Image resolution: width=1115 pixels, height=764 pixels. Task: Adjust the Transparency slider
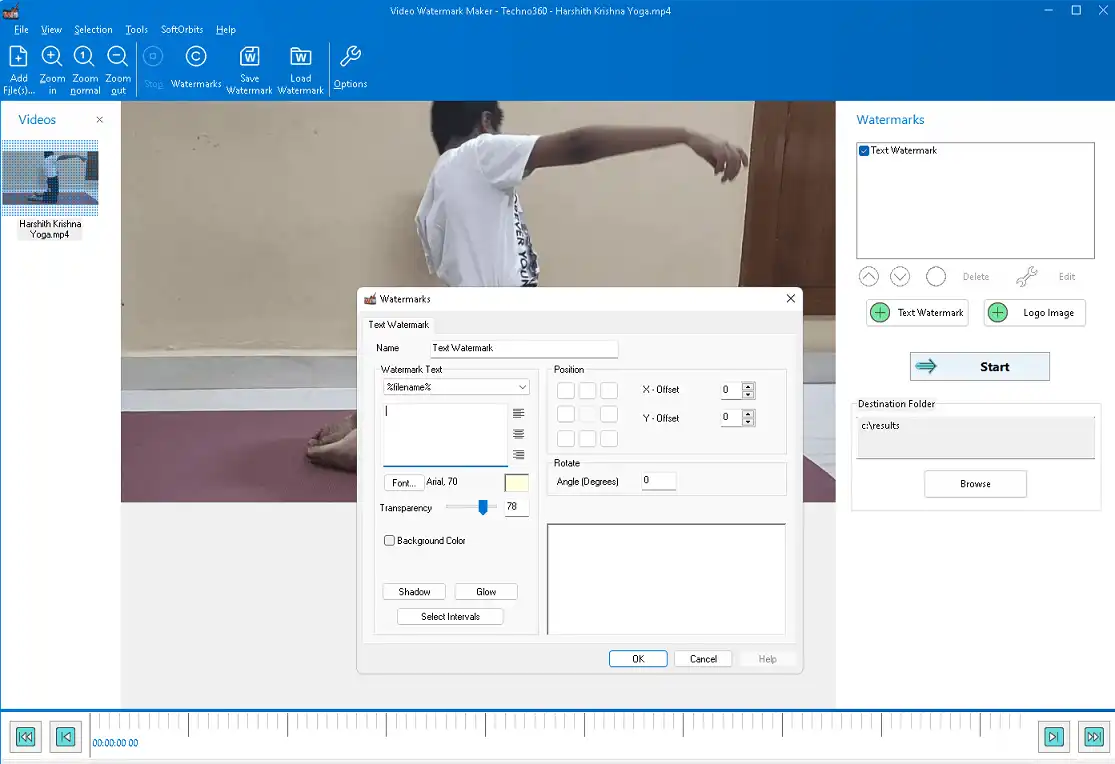484,507
